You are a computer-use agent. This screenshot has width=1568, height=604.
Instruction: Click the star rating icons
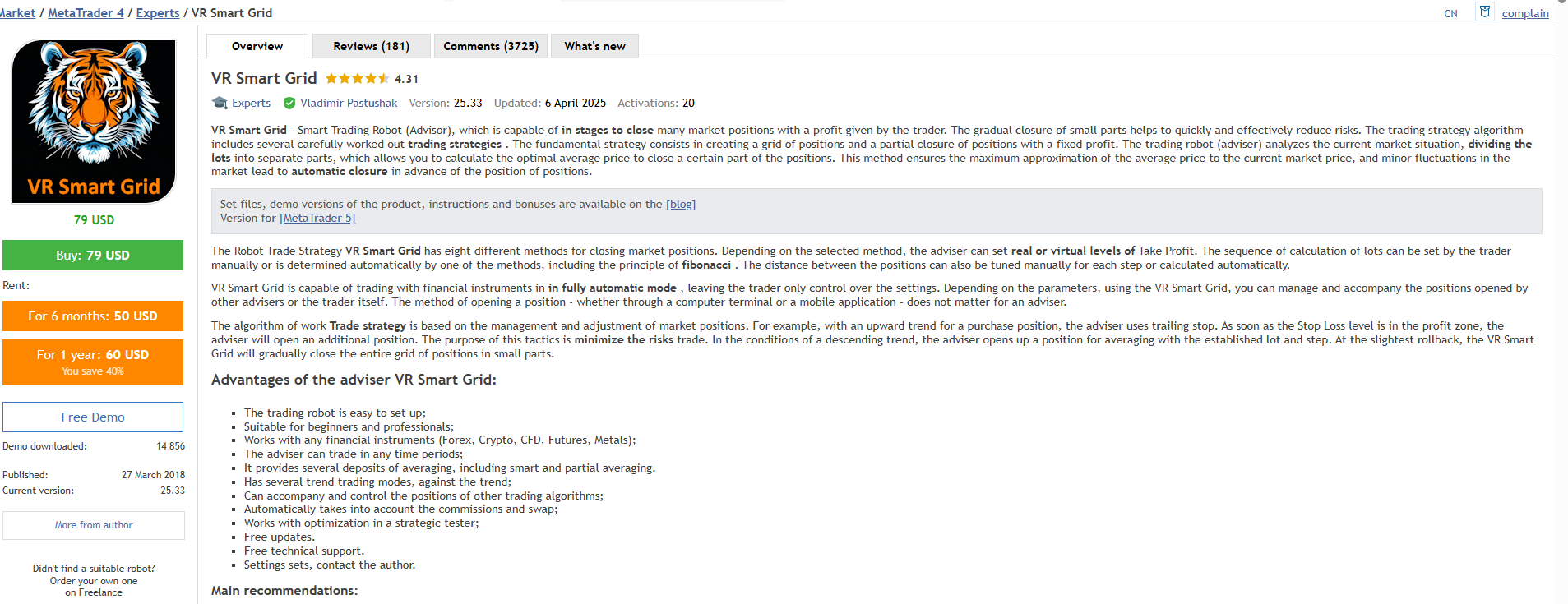[x=358, y=79]
